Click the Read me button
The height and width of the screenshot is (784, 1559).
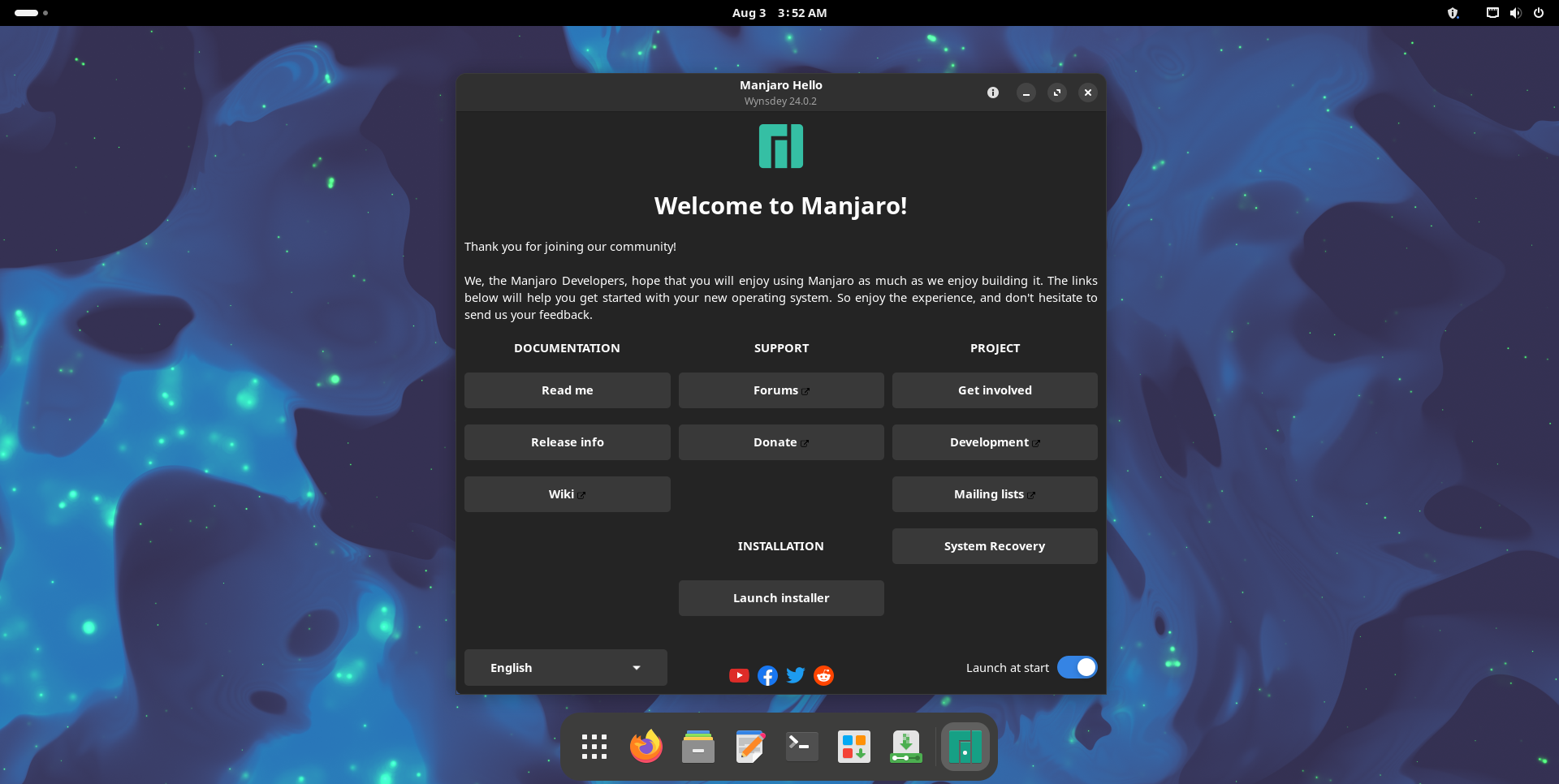tap(568, 390)
